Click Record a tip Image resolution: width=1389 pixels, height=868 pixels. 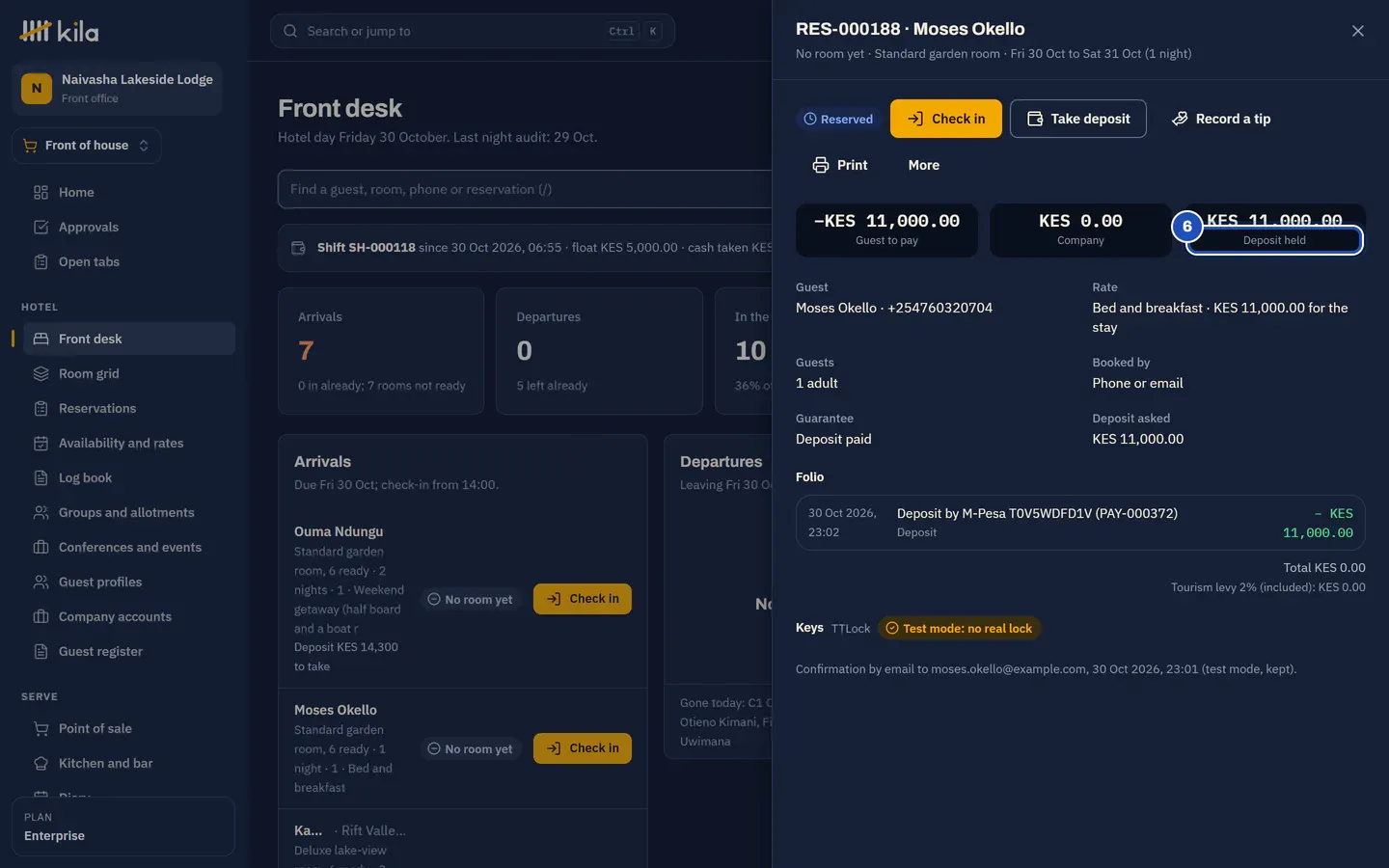click(x=1221, y=119)
